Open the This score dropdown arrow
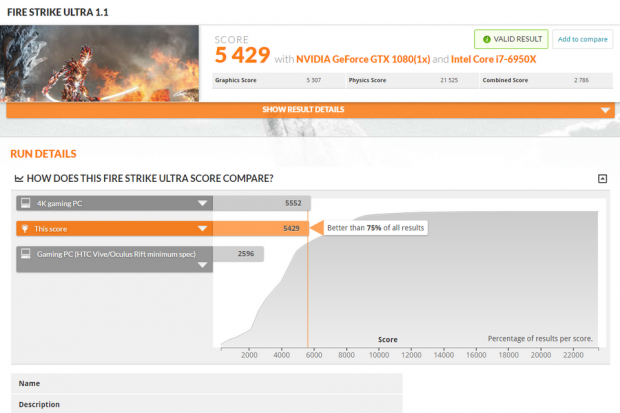Screen dimensions: 620x413 pos(202,228)
